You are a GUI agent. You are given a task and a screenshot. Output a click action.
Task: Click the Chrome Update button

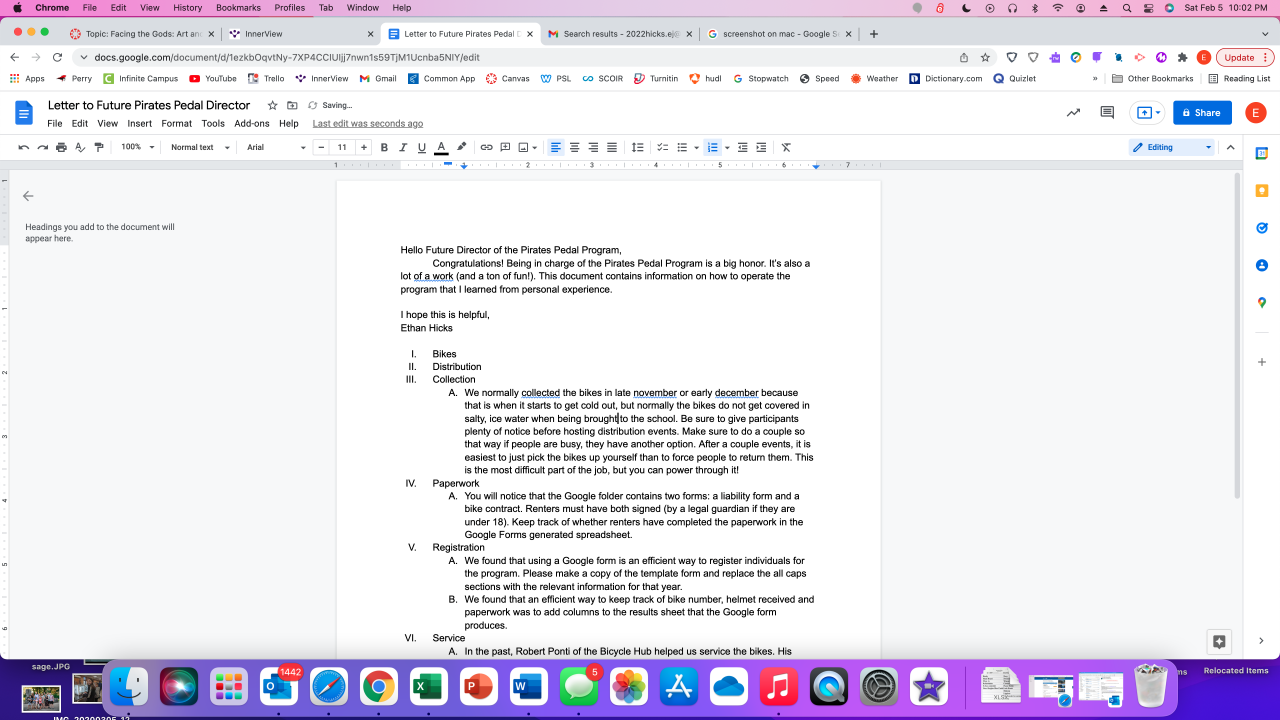tap(1243, 57)
